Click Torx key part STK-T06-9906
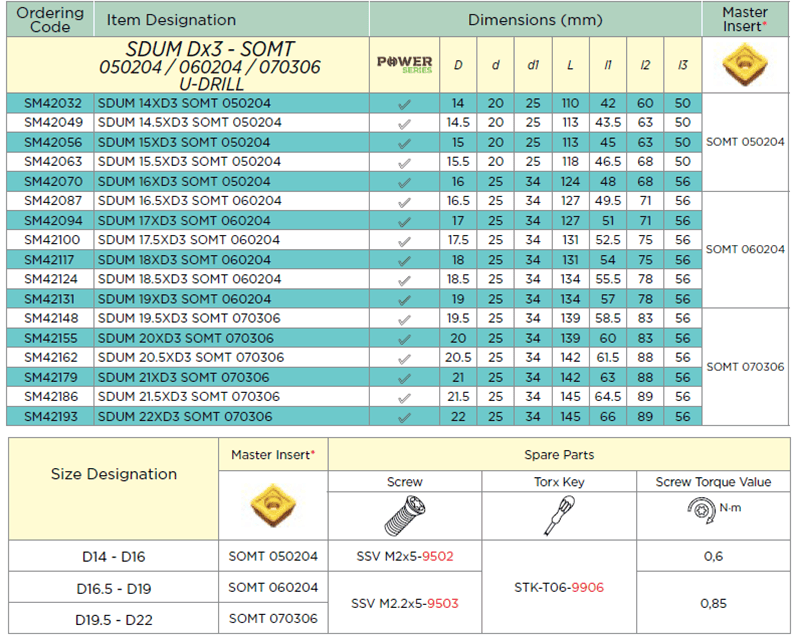Image resolution: width=800 pixels, height=638 pixels. coord(559,587)
